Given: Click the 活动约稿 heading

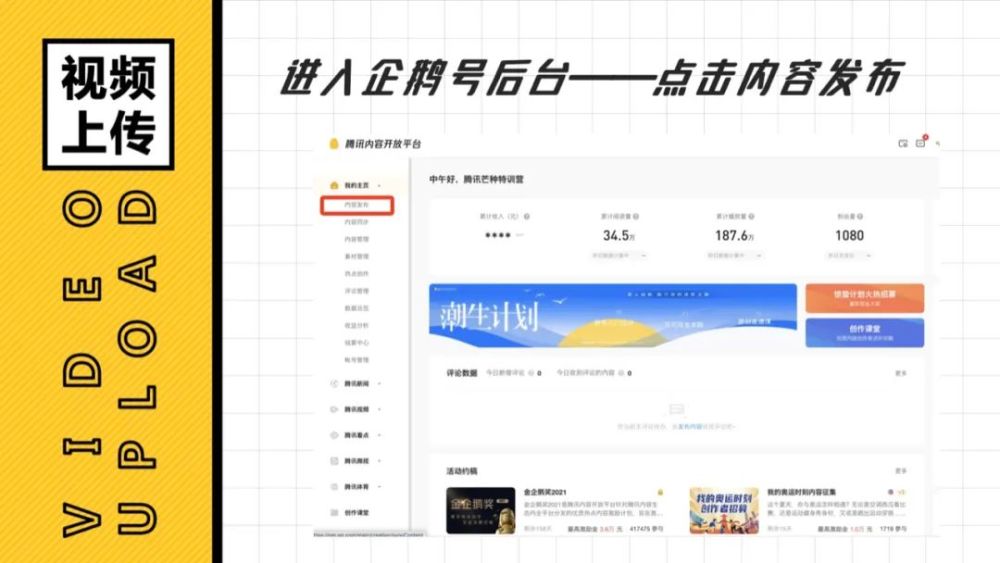Looking at the screenshot, I should click(x=461, y=471).
